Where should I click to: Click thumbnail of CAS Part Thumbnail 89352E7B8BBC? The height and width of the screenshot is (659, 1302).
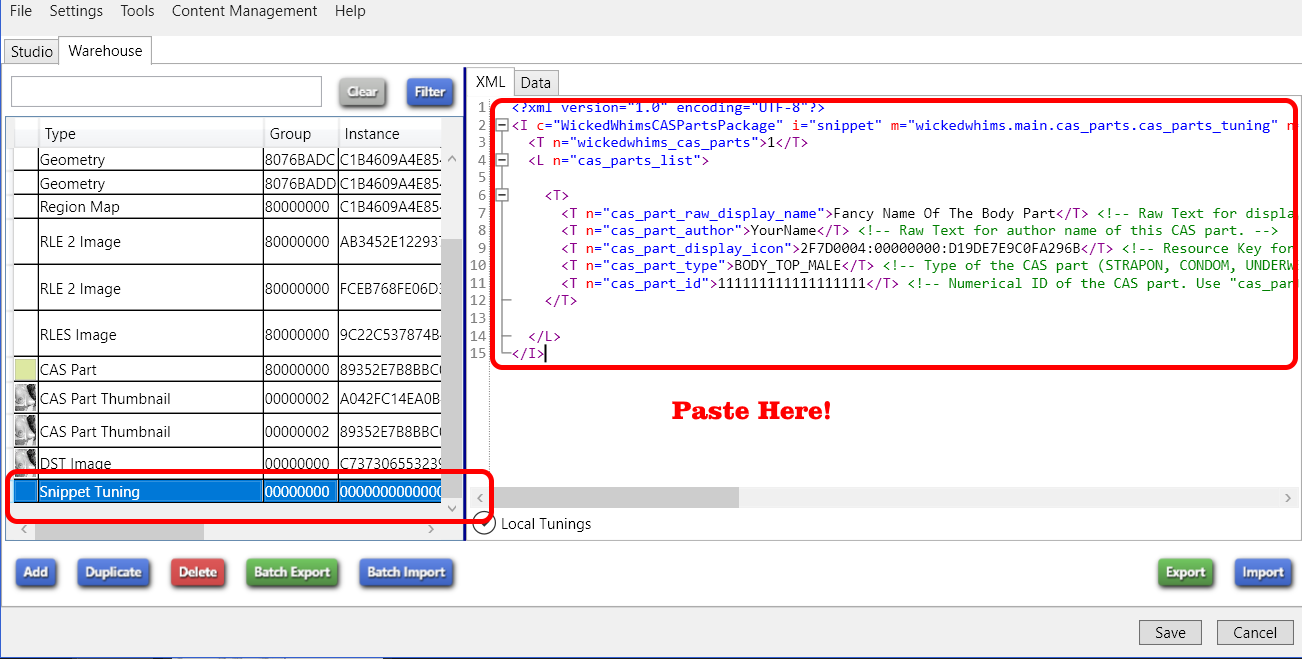(26, 431)
